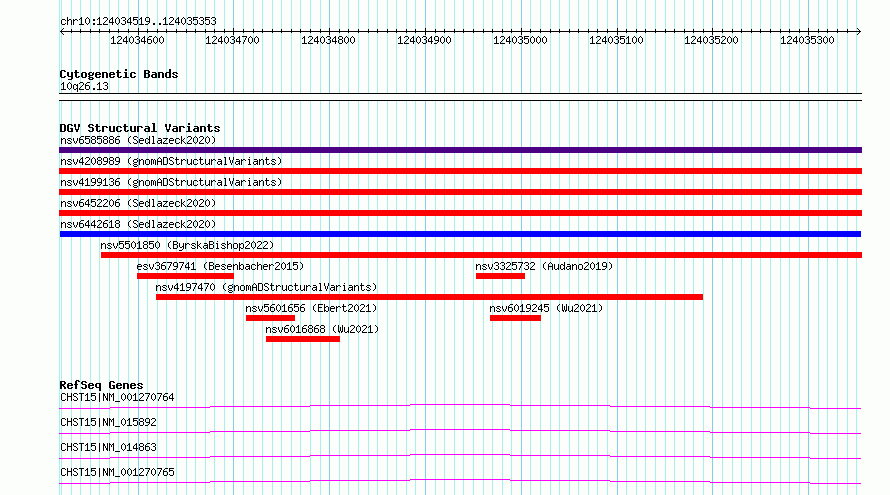890x495 pixels.
Task: Click ruler position 124035000
Action: [520, 40]
